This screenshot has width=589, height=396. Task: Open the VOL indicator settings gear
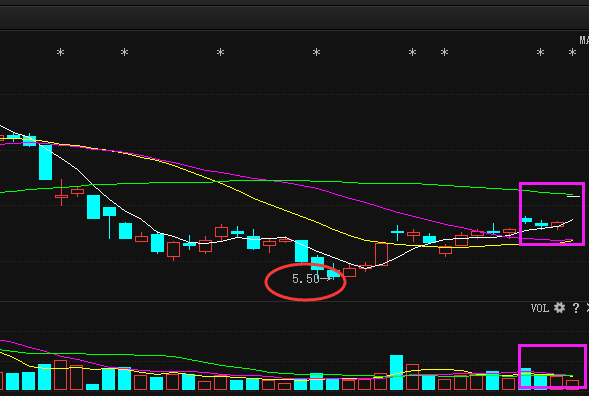(559, 308)
